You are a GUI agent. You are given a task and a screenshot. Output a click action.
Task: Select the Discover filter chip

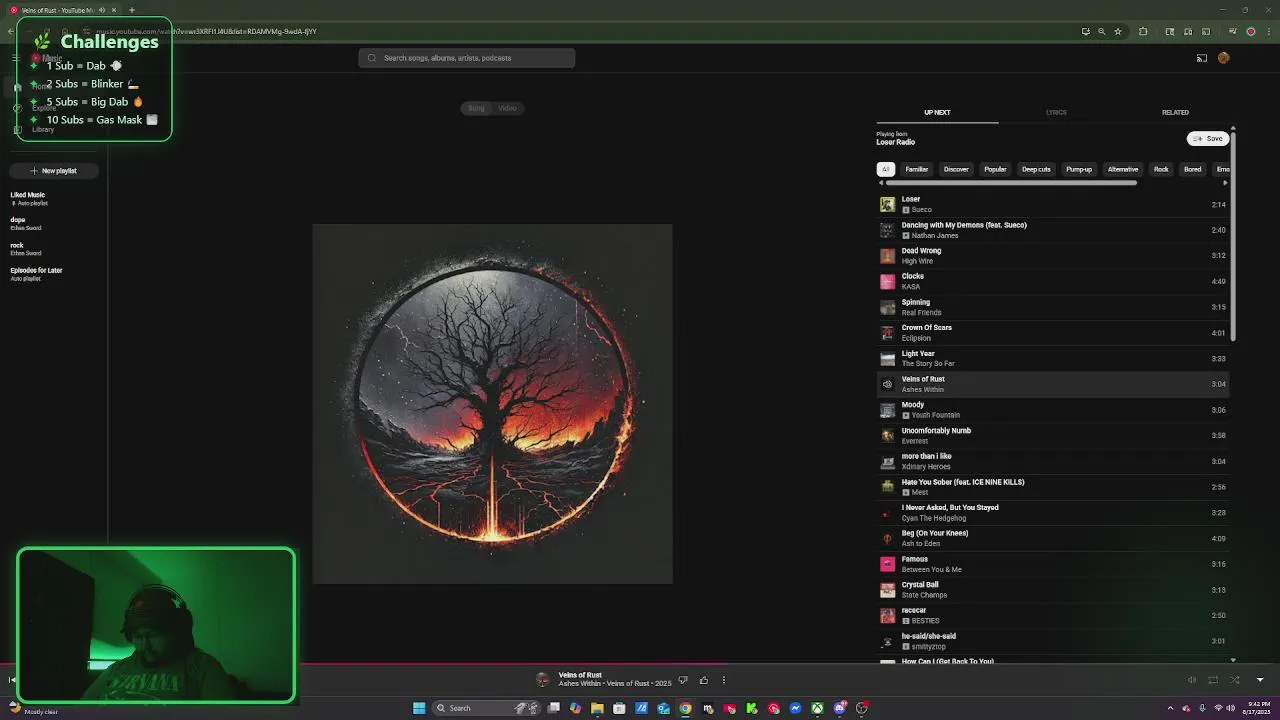coord(956,169)
